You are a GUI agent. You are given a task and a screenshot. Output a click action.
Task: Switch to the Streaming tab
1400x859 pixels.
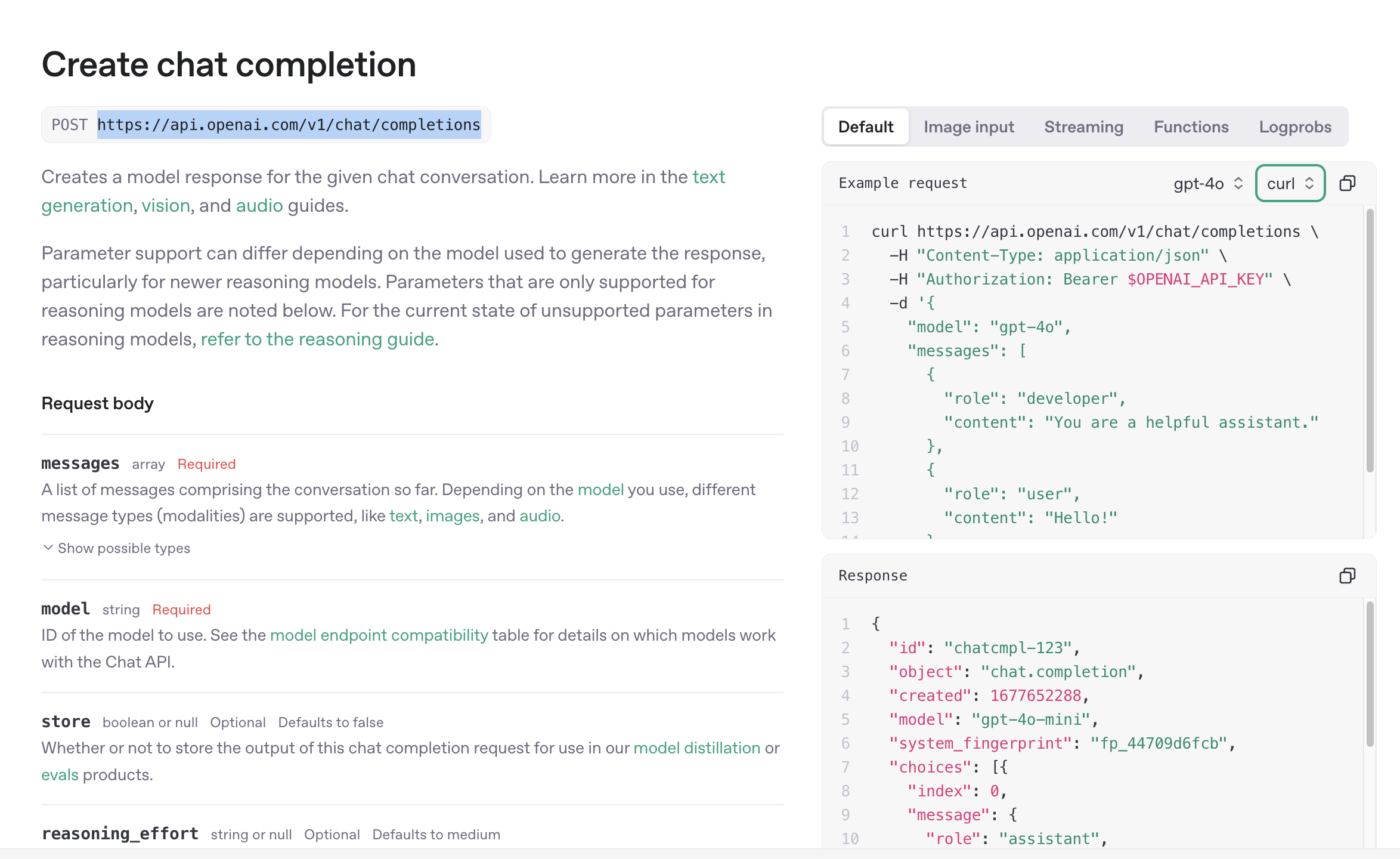[1083, 127]
